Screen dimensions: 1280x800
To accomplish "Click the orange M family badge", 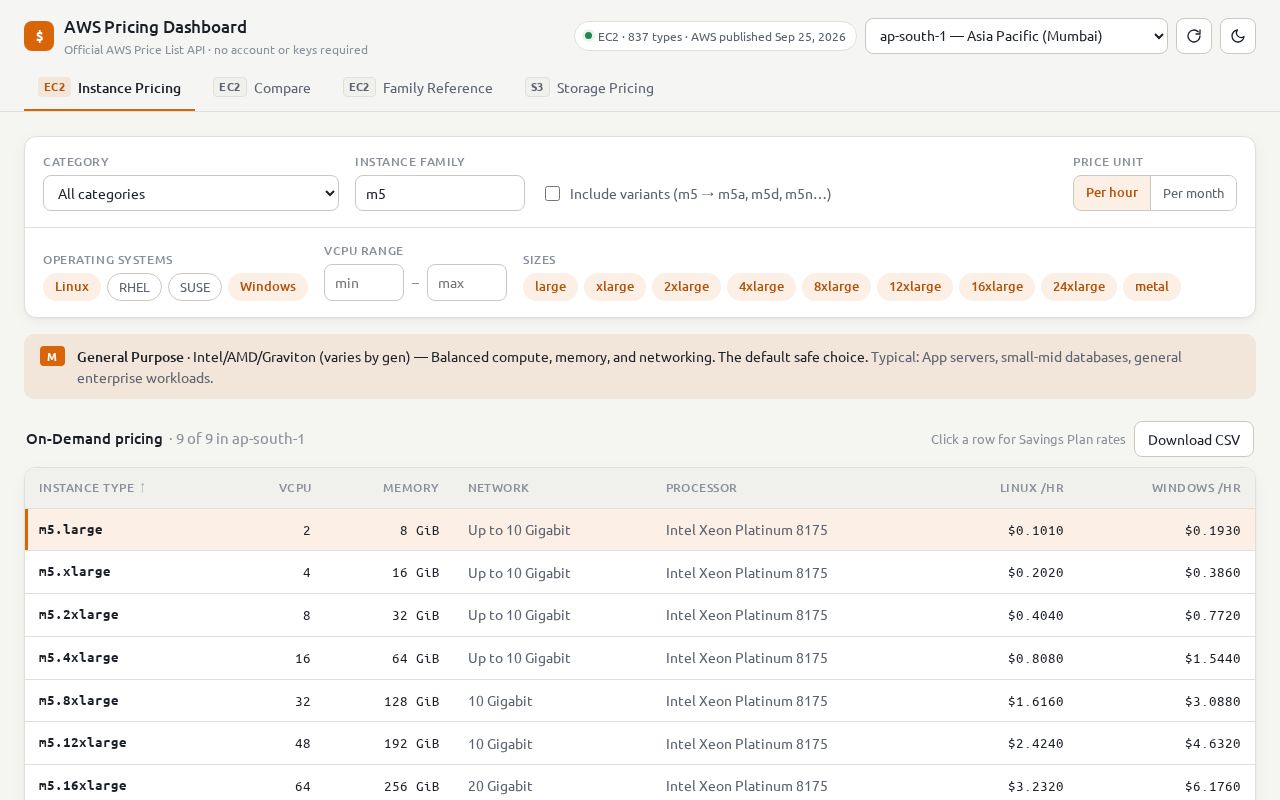I will point(52,356).
